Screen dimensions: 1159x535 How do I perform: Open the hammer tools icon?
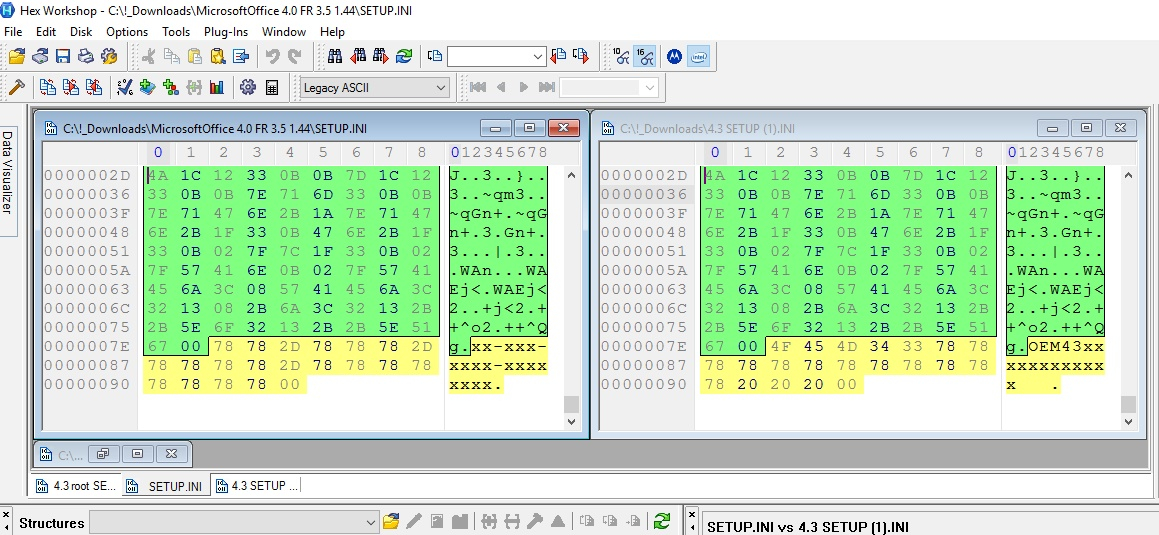(16, 87)
